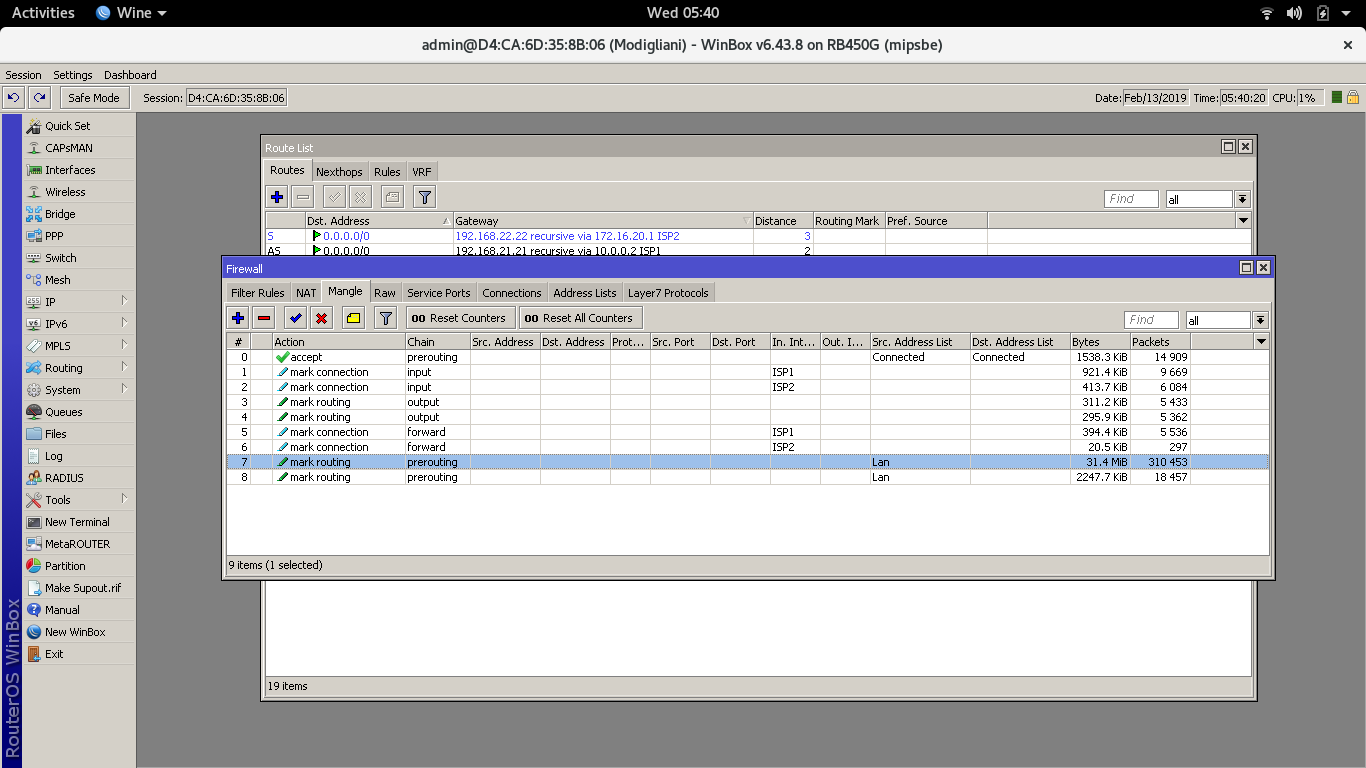
Task: Expand the IP submenu
Action: (79, 302)
